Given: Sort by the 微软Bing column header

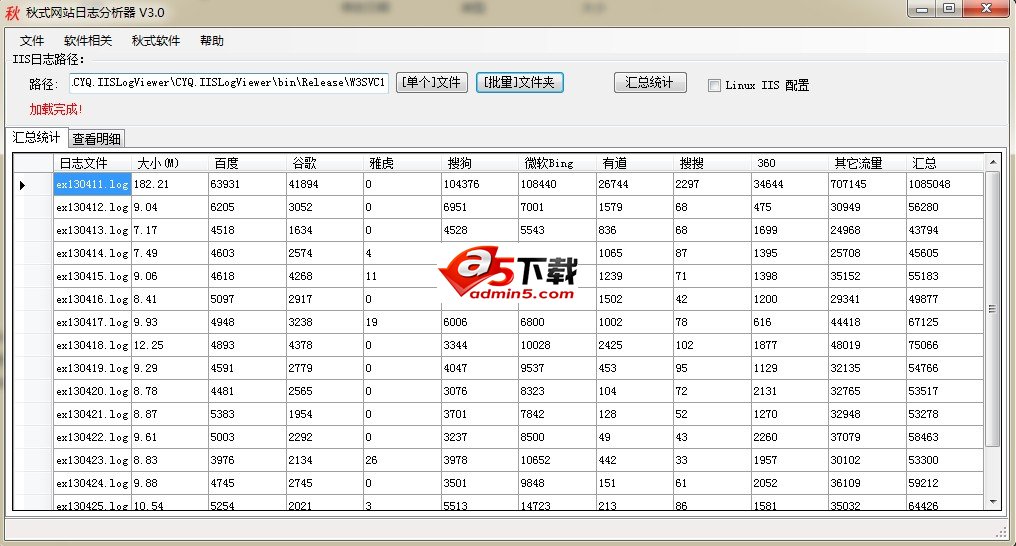Looking at the screenshot, I should pos(557,163).
